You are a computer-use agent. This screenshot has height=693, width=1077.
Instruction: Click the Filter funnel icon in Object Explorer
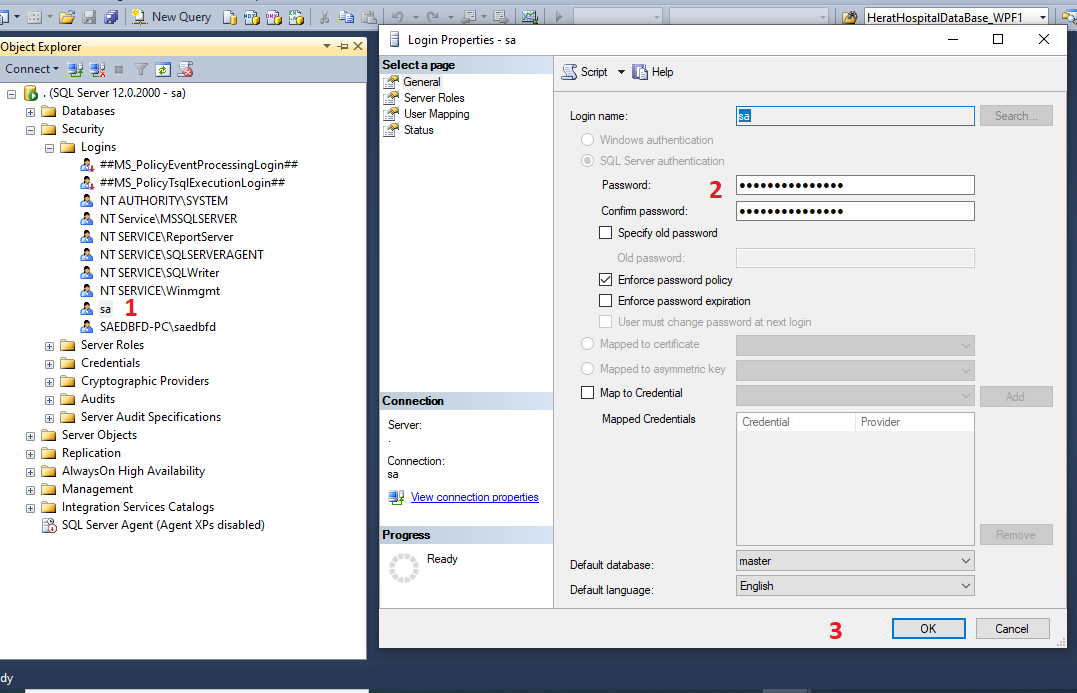tap(141, 69)
